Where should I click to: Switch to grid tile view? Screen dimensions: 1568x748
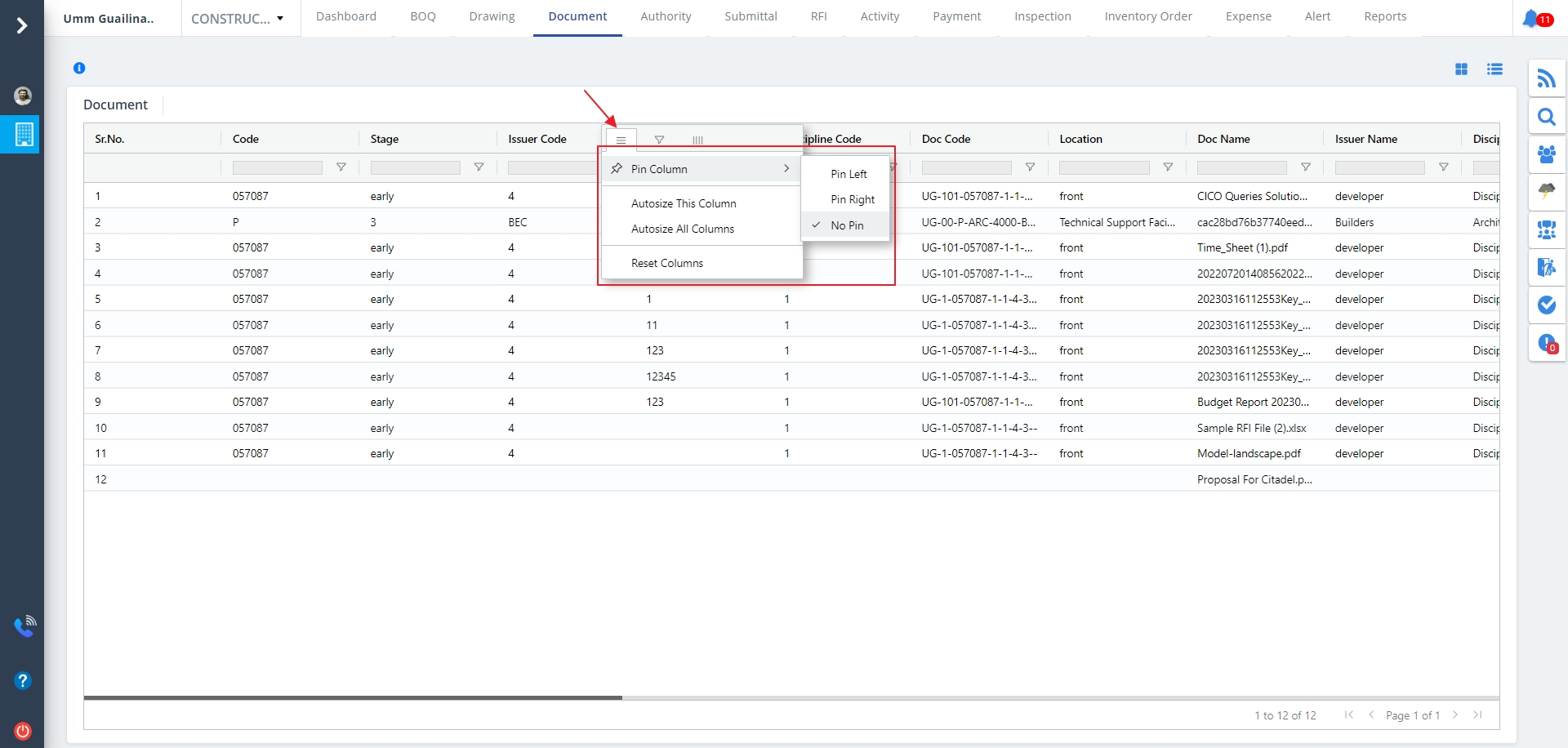click(x=1461, y=69)
